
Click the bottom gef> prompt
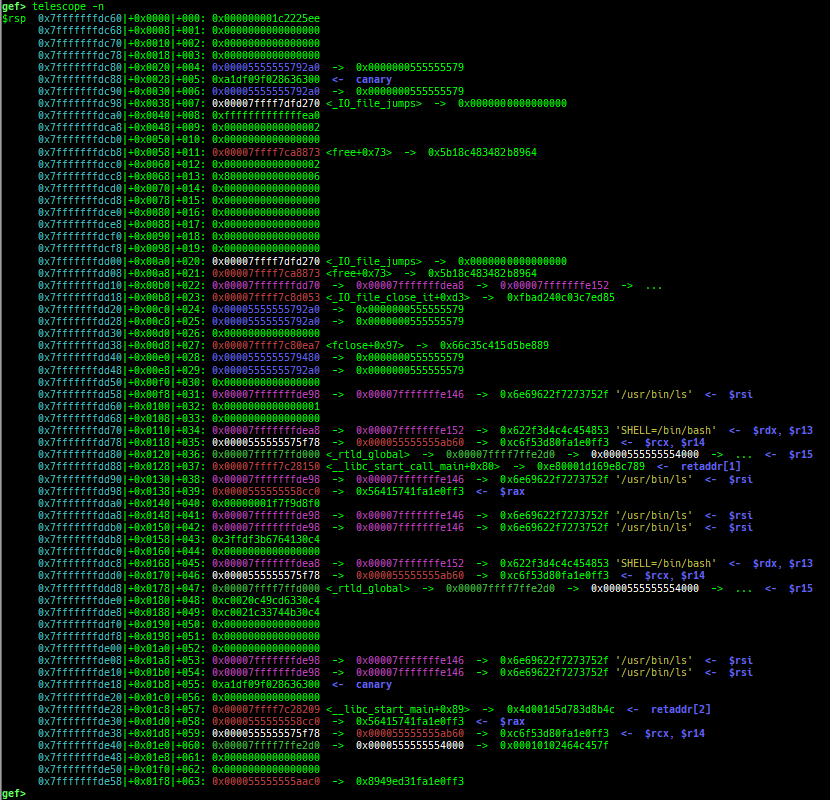pos(14,793)
